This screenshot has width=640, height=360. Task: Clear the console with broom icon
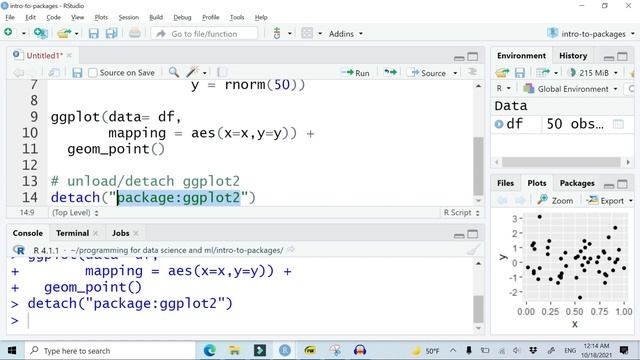(x=473, y=250)
